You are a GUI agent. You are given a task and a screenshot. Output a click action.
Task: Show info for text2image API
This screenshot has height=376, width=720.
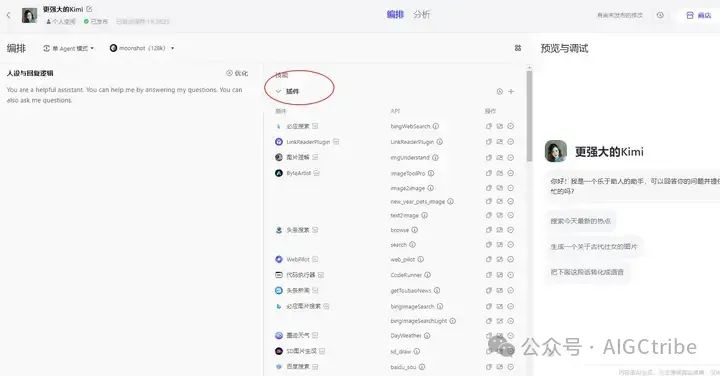424,215
